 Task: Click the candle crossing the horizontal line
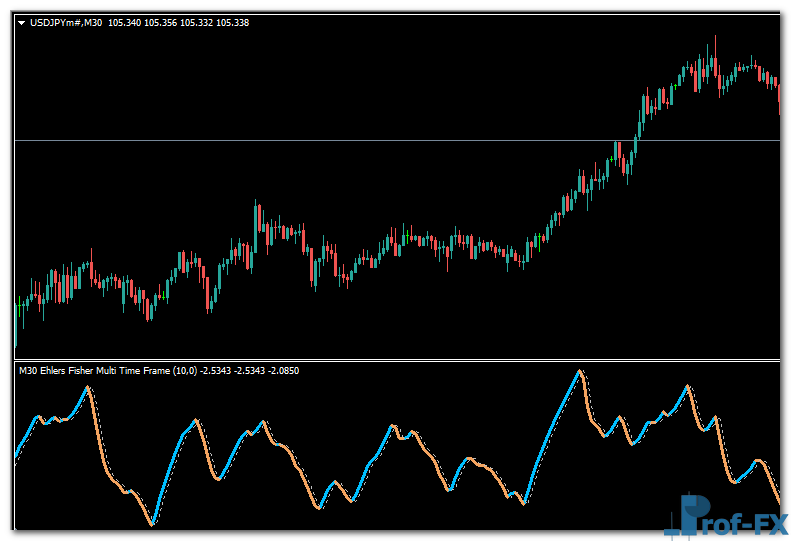coord(633,140)
